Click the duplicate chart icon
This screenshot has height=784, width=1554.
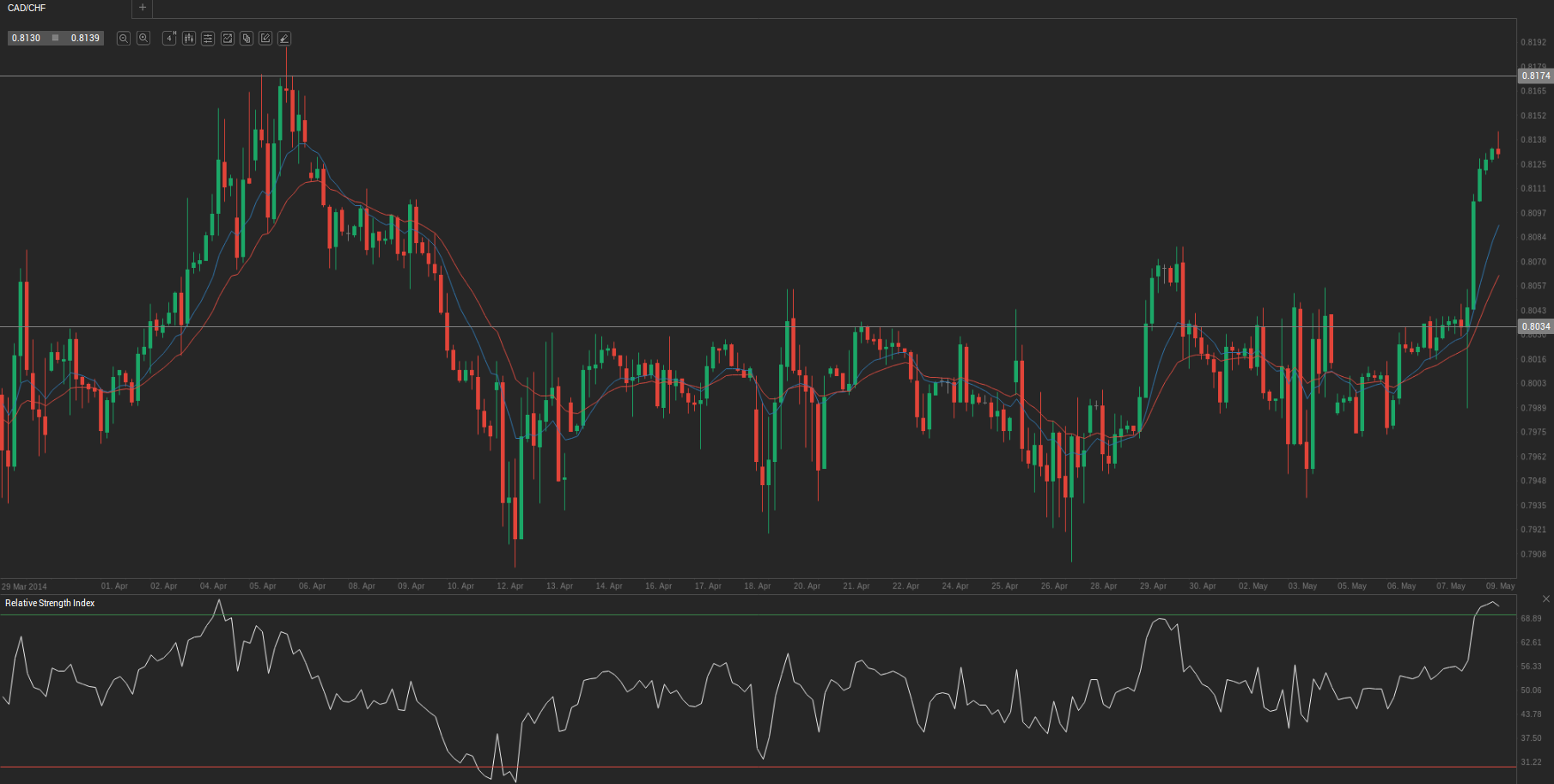tap(247, 39)
